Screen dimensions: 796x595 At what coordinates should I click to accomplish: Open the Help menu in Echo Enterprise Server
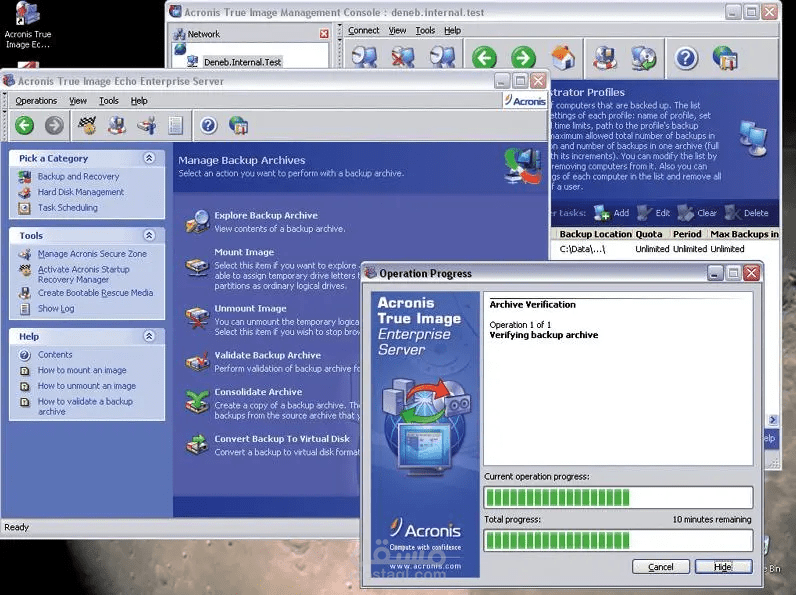tap(139, 101)
